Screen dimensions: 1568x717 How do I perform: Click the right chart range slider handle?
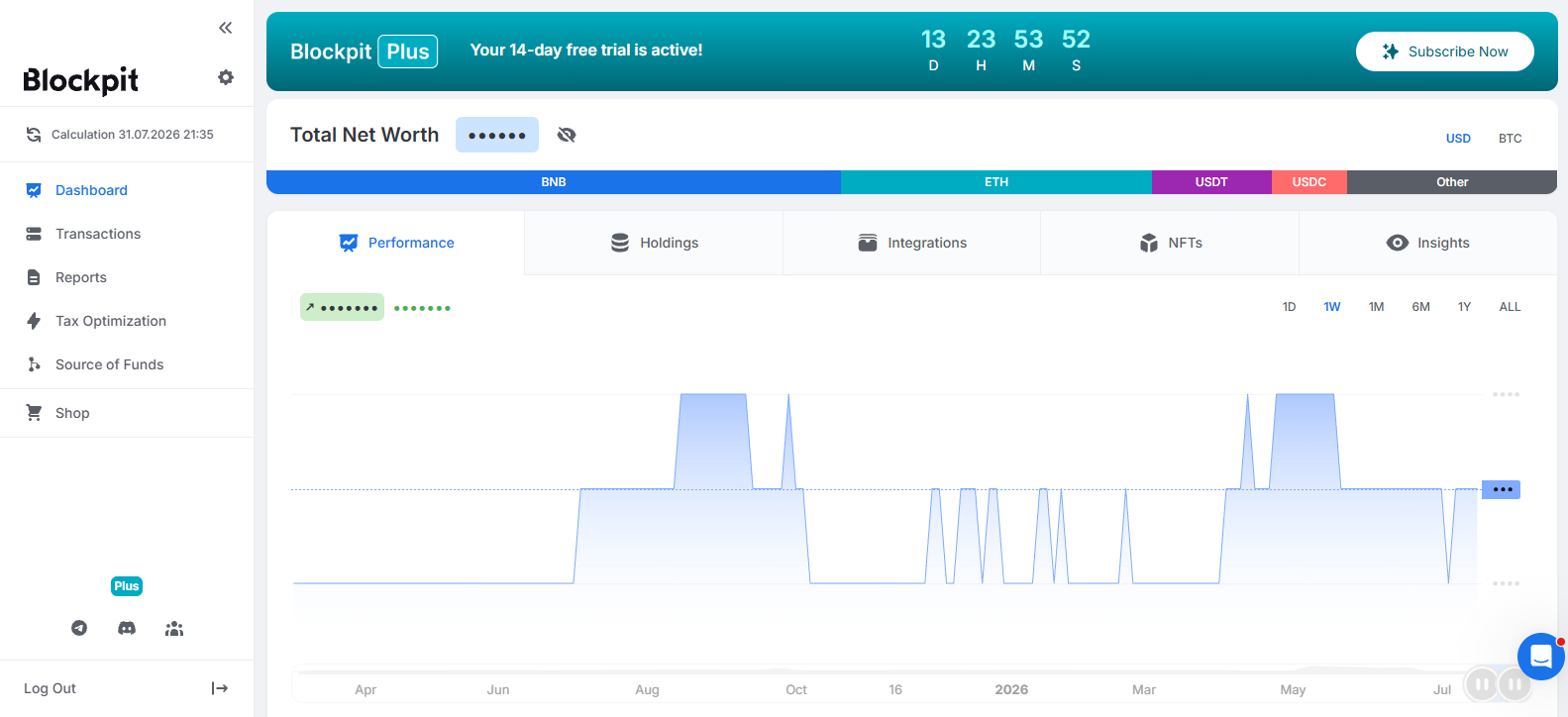pos(1514,684)
